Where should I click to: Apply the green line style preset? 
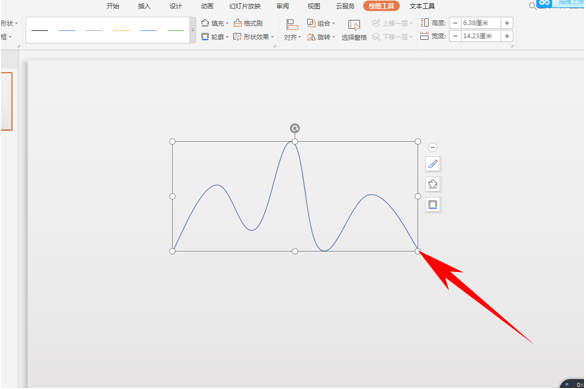(176, 30)
